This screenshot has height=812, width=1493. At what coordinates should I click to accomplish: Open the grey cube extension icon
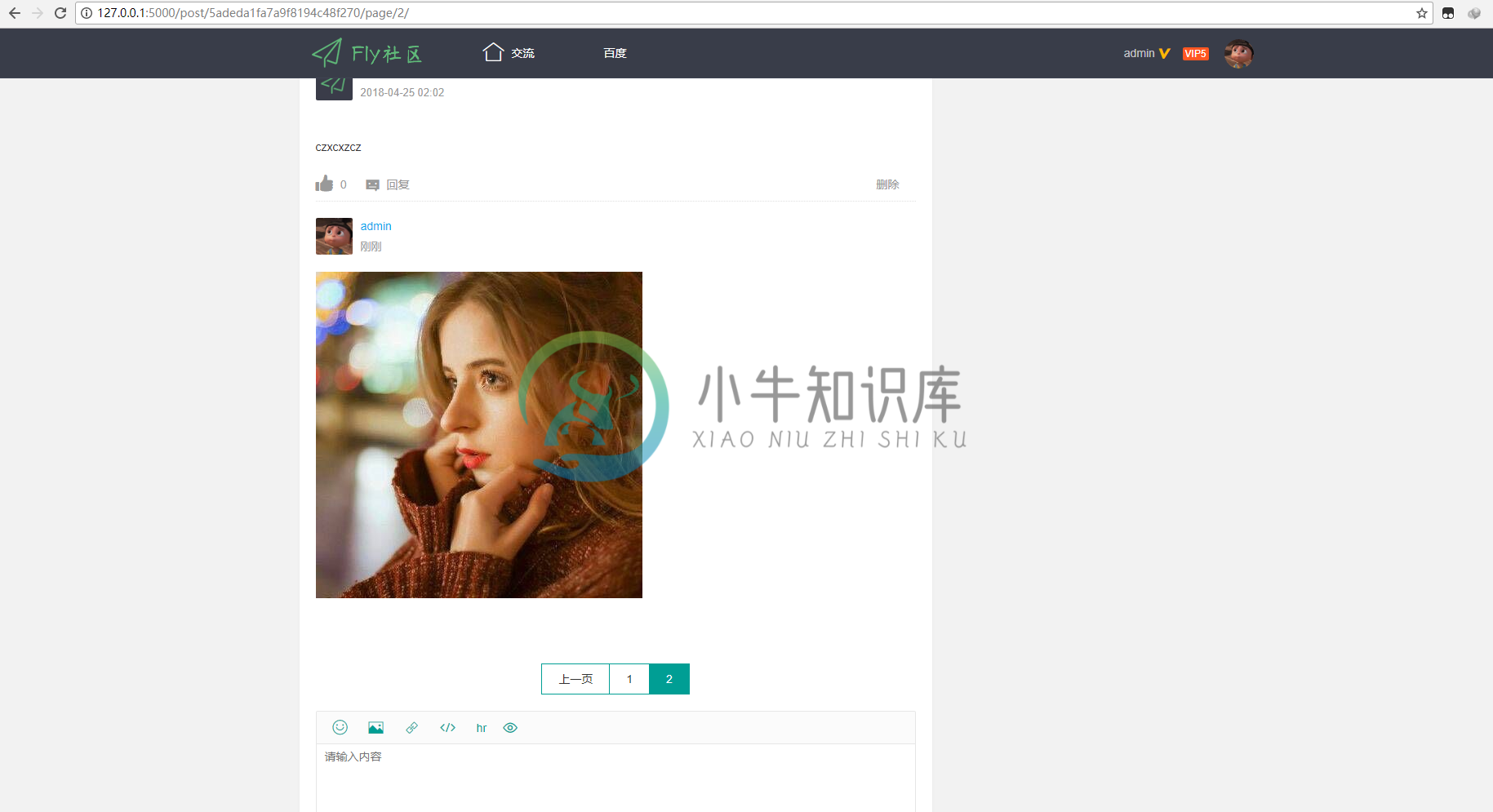[x=1474, y=13]
